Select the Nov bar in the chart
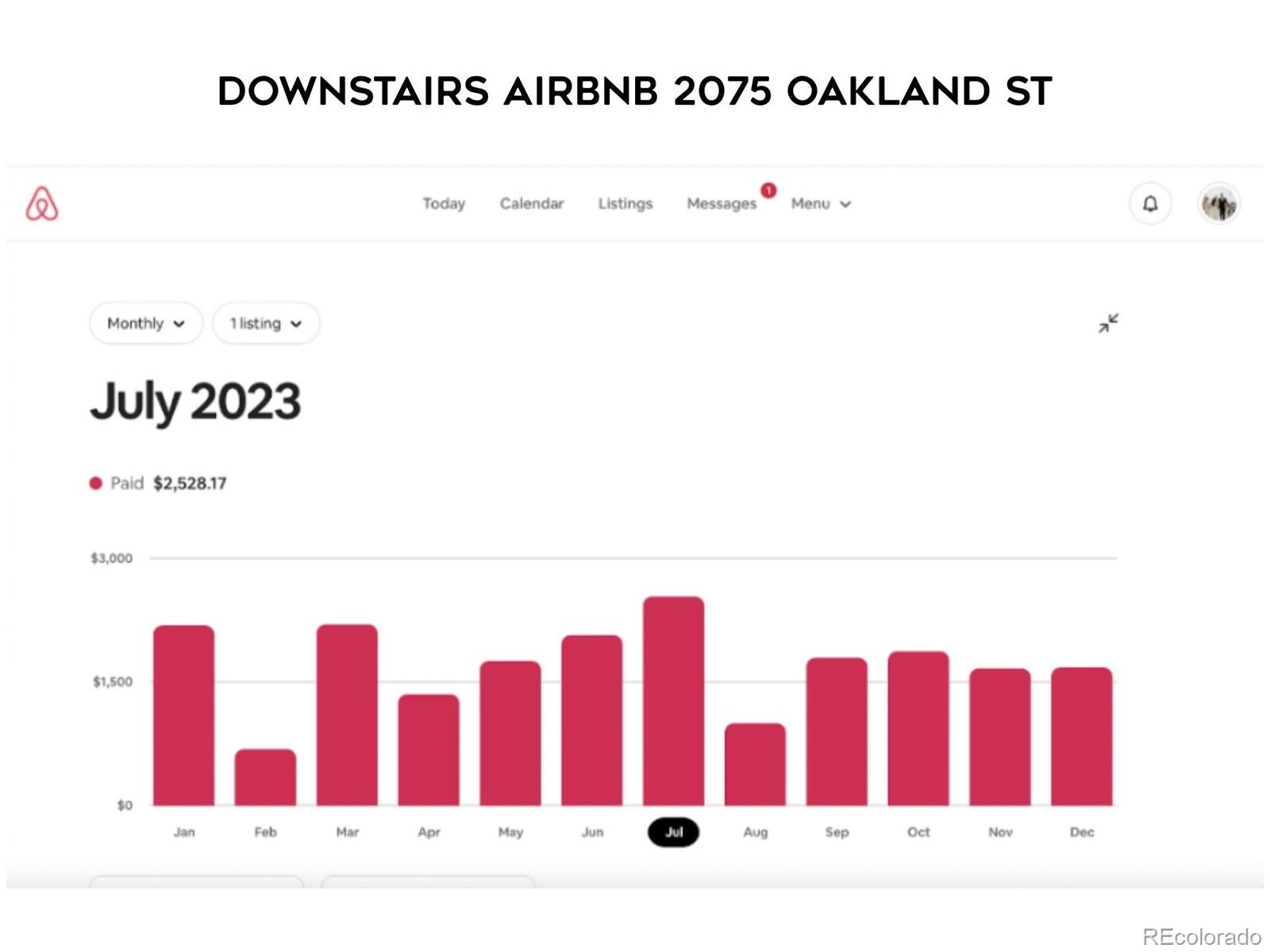 coord(1000,737)
